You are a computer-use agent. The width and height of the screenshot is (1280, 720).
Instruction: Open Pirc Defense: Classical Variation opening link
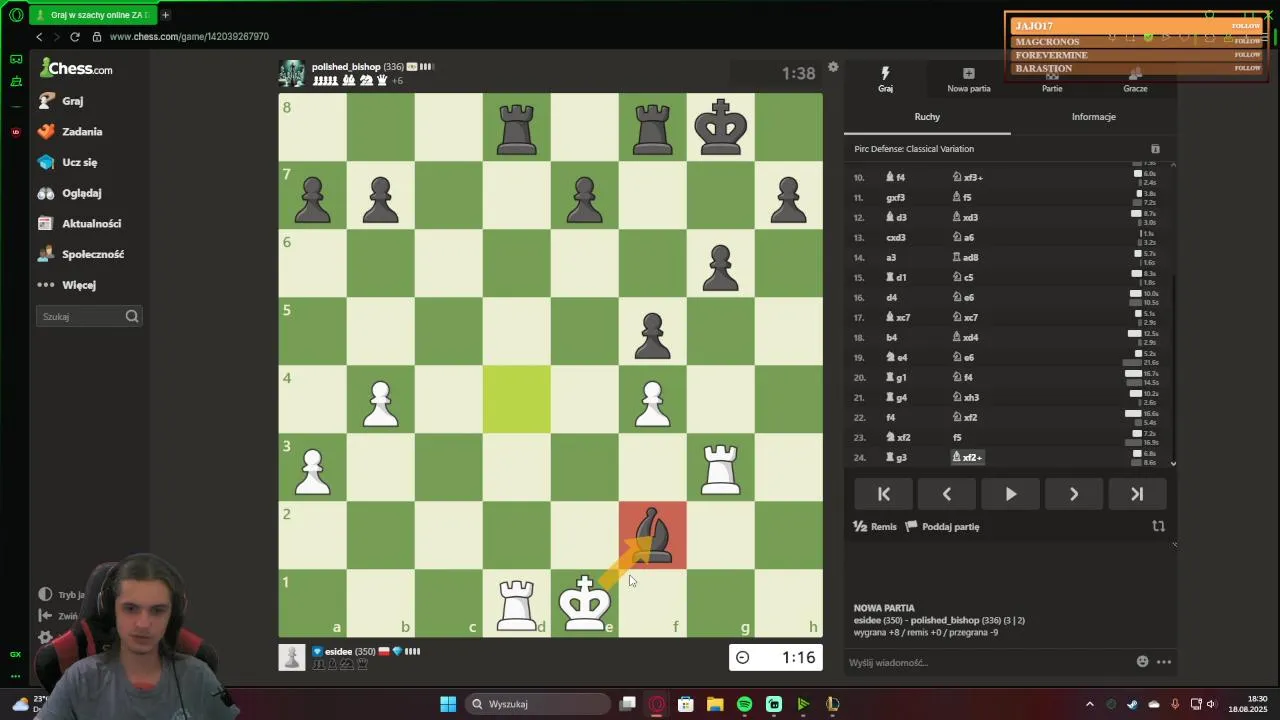pyautogui.click(x=913, y=149)
